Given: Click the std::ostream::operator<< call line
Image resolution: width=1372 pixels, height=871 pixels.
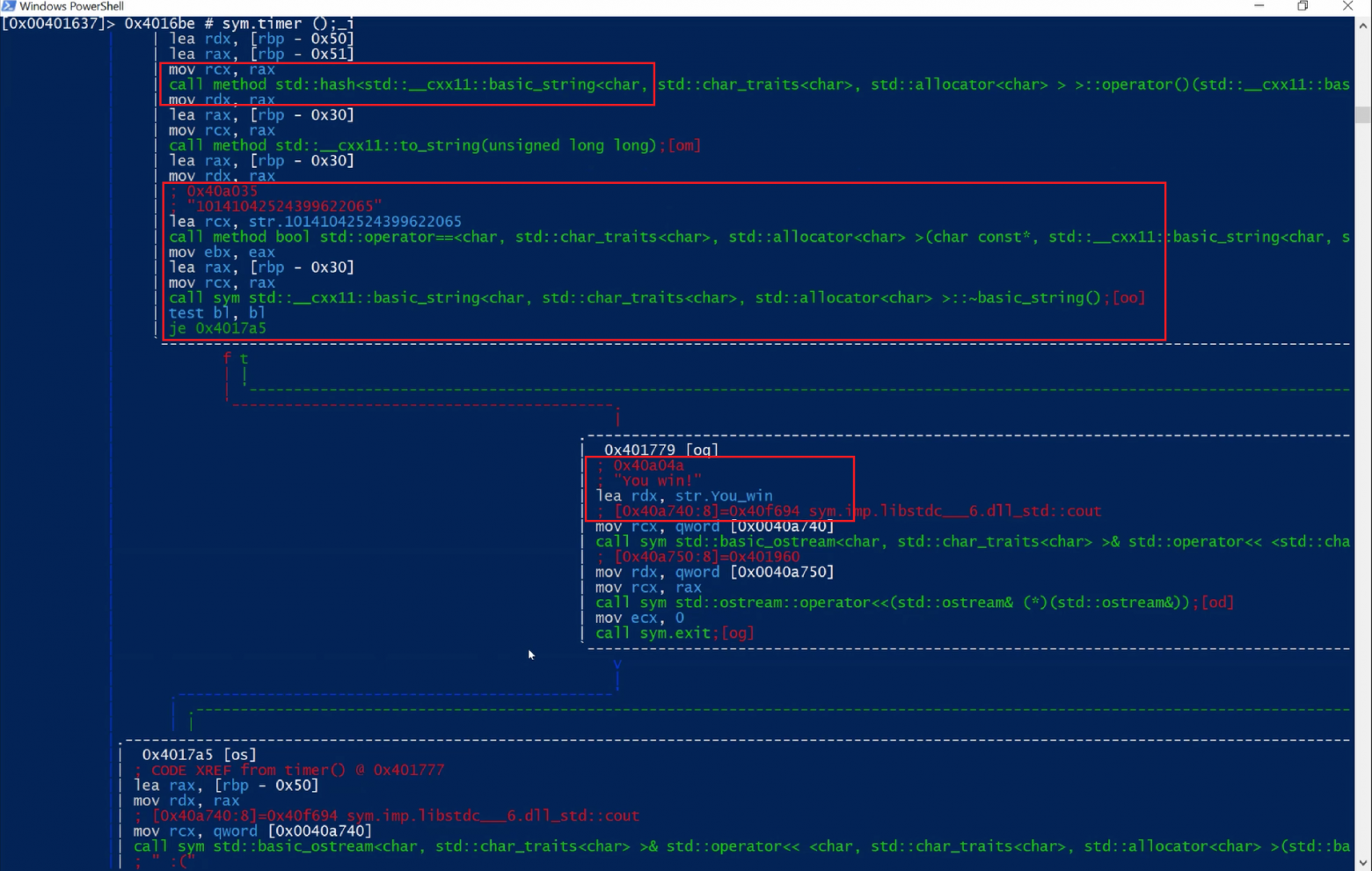Looking at the screenshot, I should coord(915,603).
